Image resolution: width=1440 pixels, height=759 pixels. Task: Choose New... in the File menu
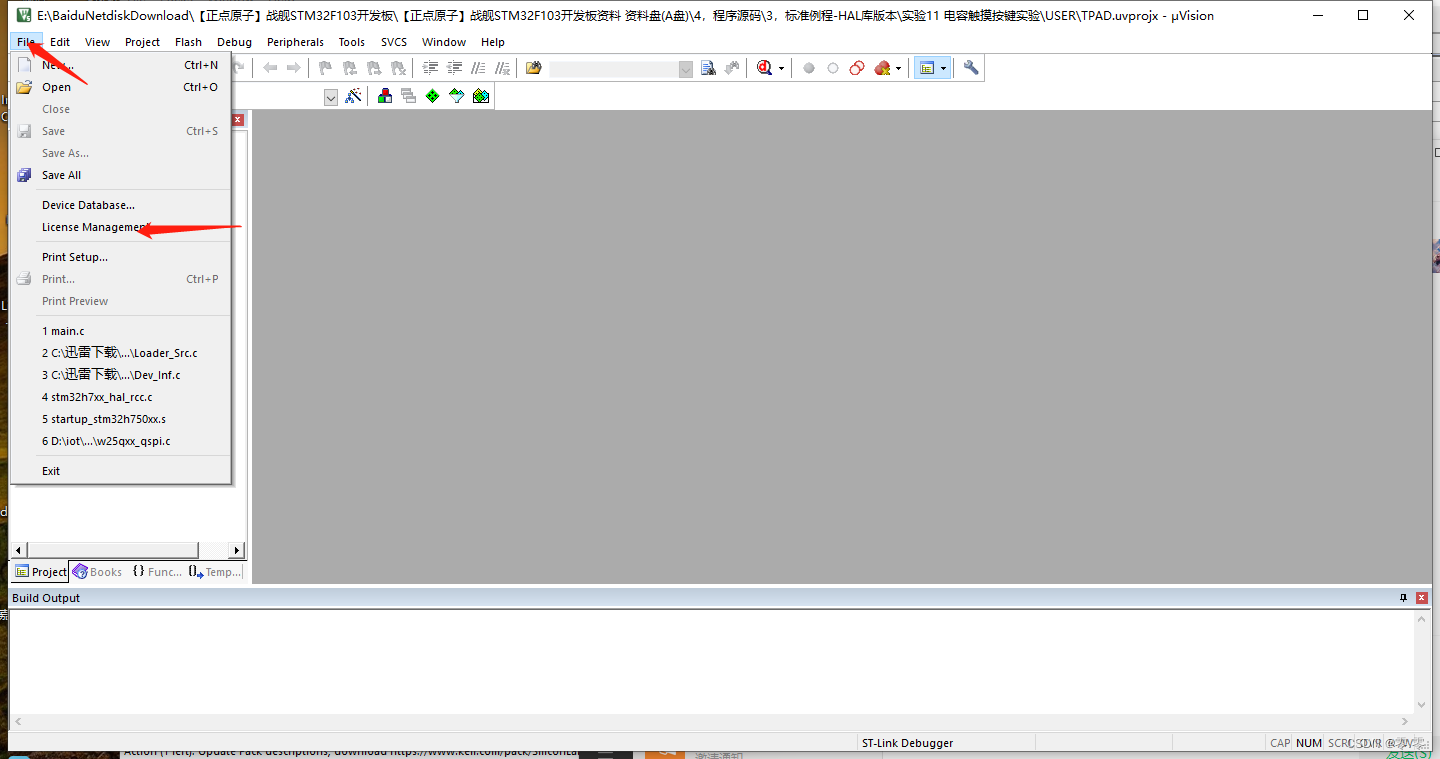[121, 65]
